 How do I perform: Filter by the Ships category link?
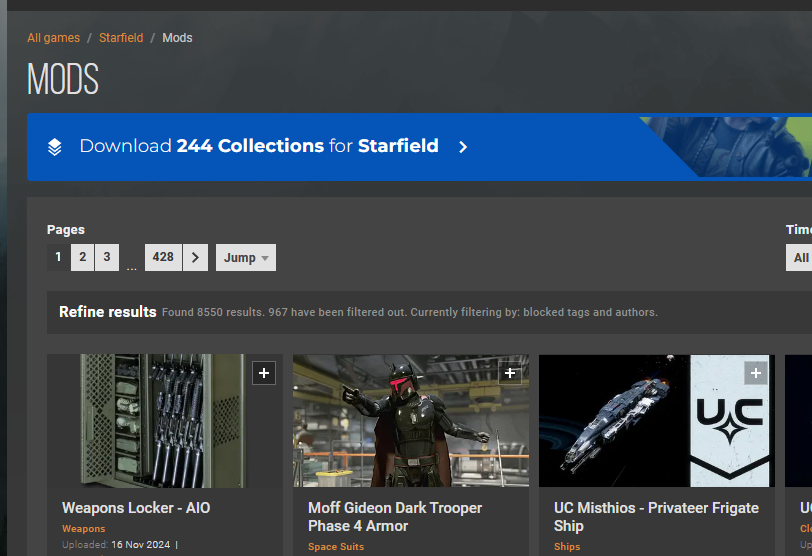(567, 547)
